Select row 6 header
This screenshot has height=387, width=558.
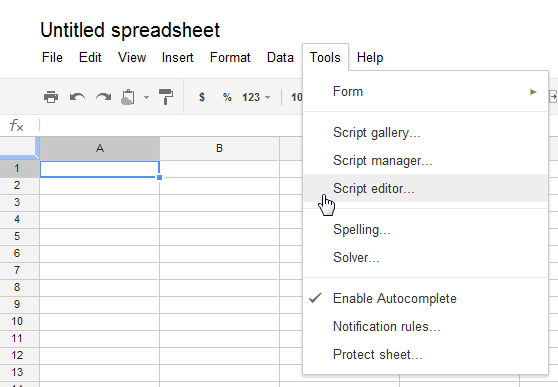[x=19, y=253]
